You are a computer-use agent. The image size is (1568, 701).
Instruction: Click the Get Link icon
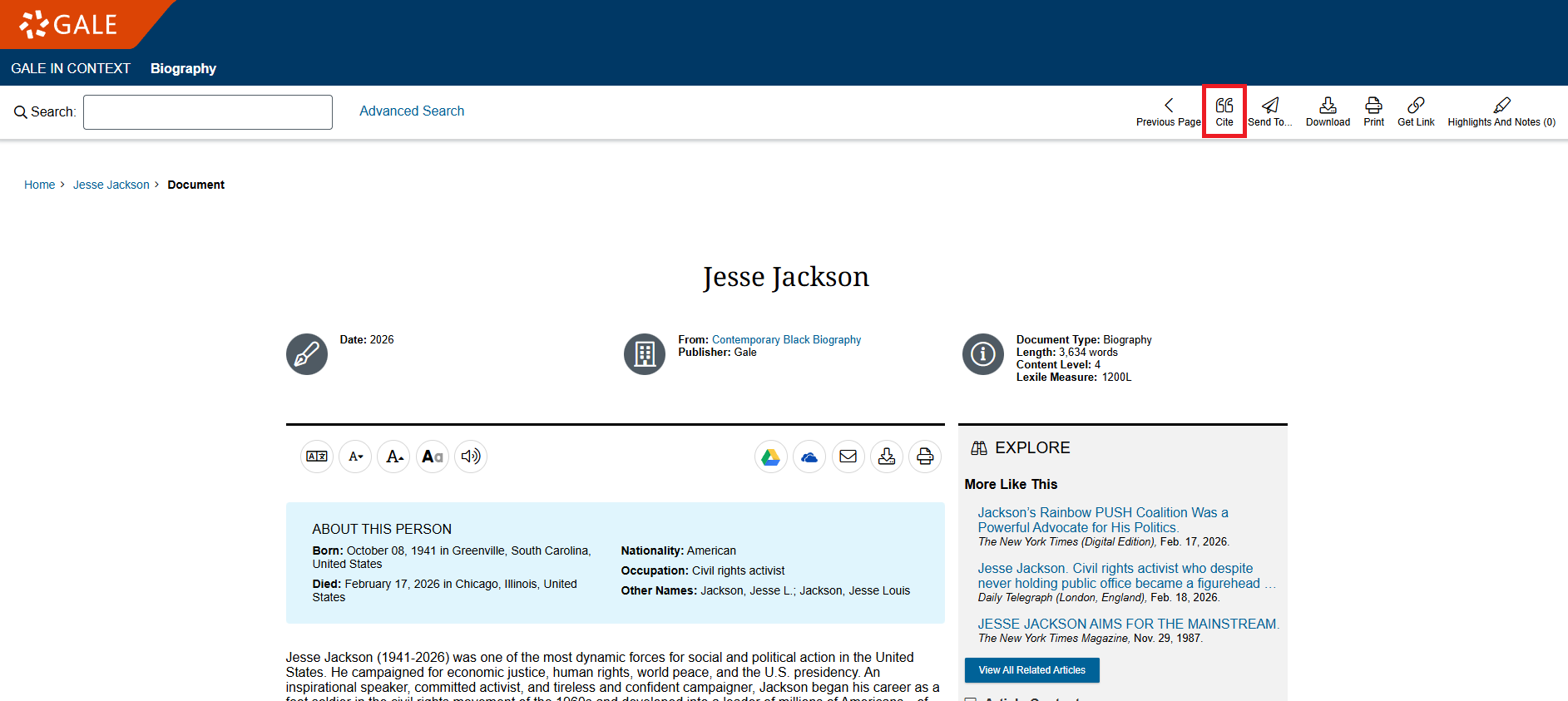click(1416, 111)
